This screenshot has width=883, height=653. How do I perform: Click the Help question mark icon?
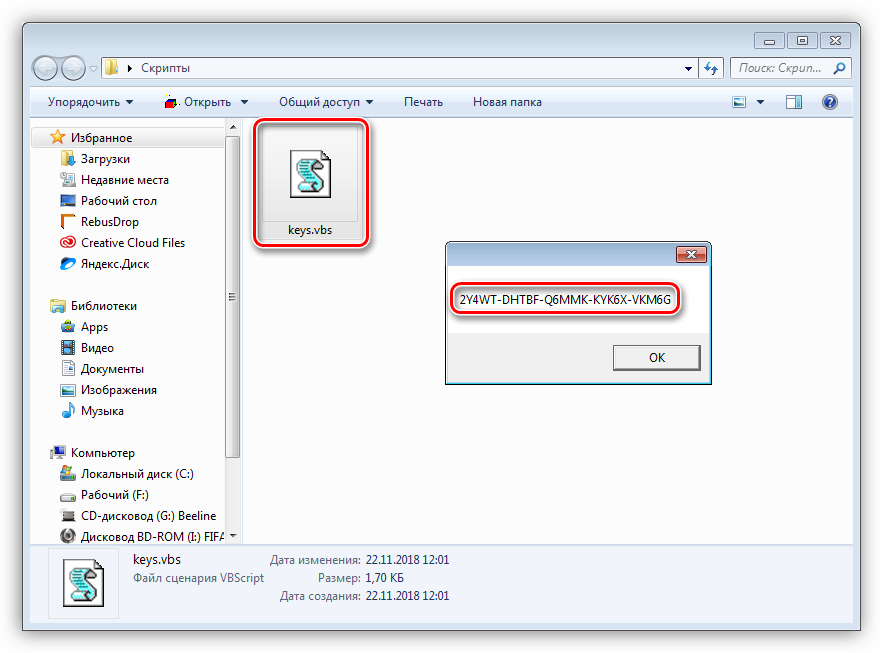[x=829, y=102]
